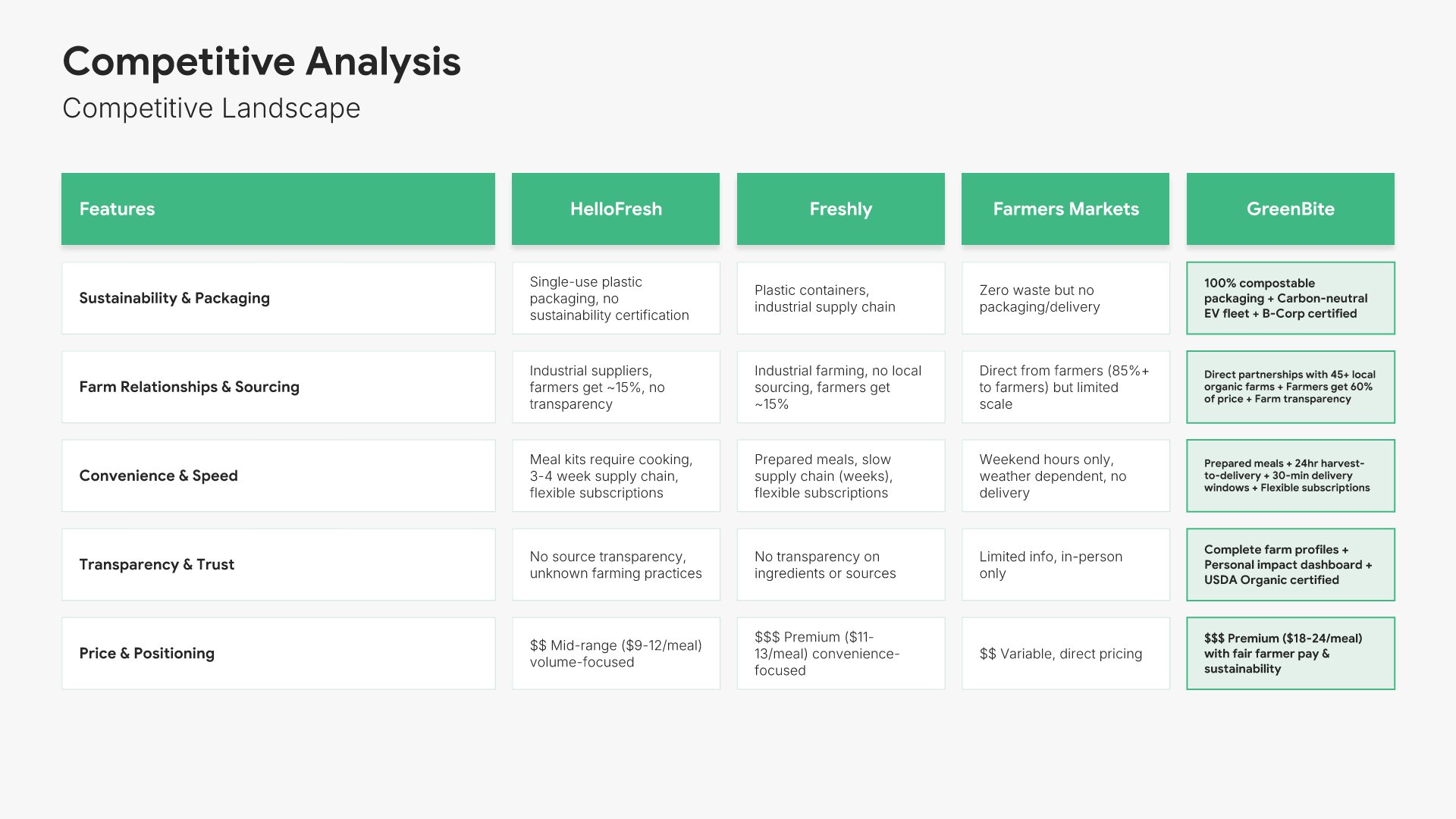Click the Freshly column header
Viewport: 1456px width, 819px height.
(840, 209)
